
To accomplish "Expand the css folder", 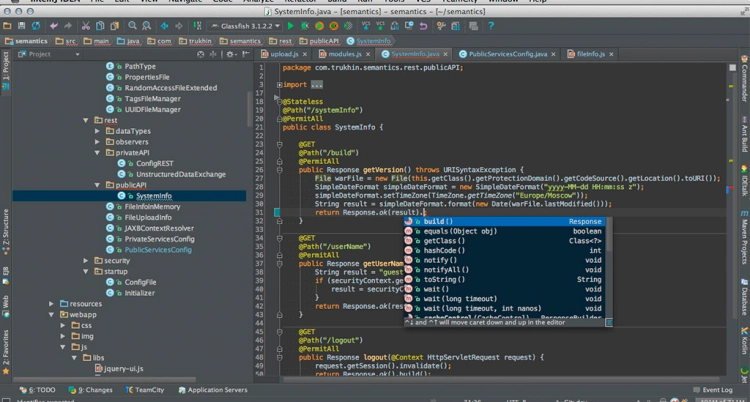I will click(63, 325).
